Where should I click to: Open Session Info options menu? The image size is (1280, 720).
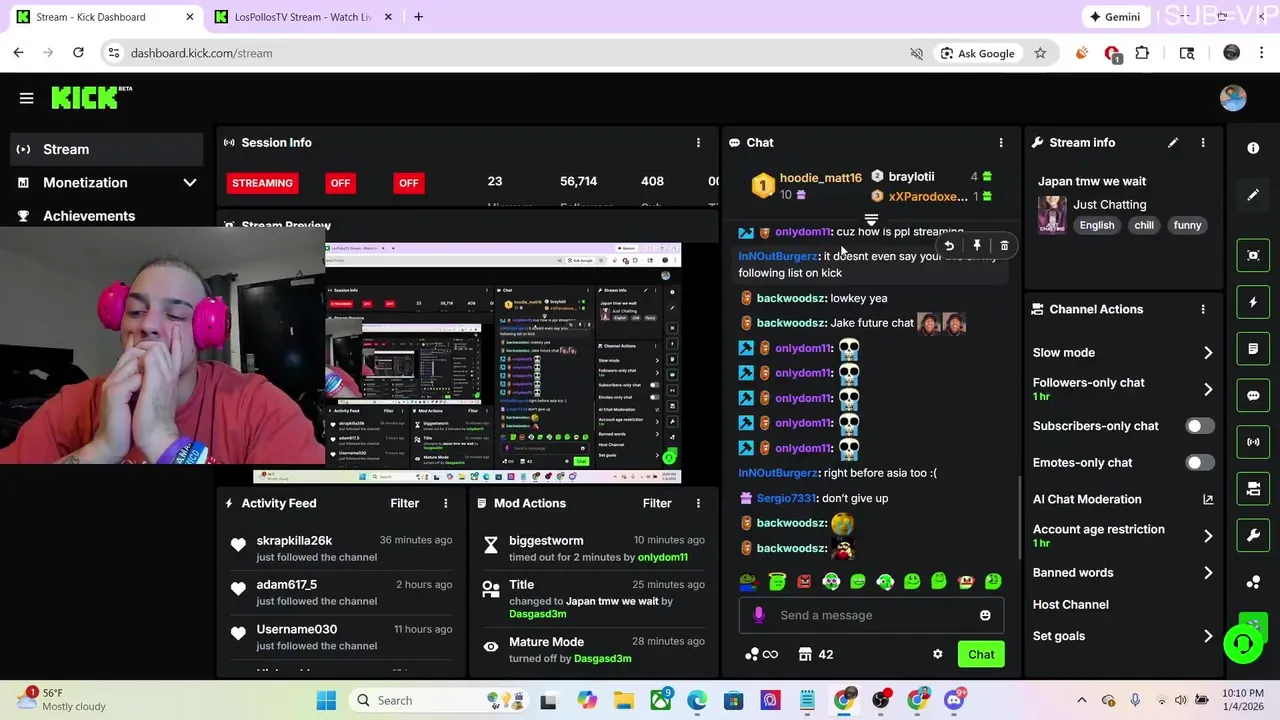point(698,143)
